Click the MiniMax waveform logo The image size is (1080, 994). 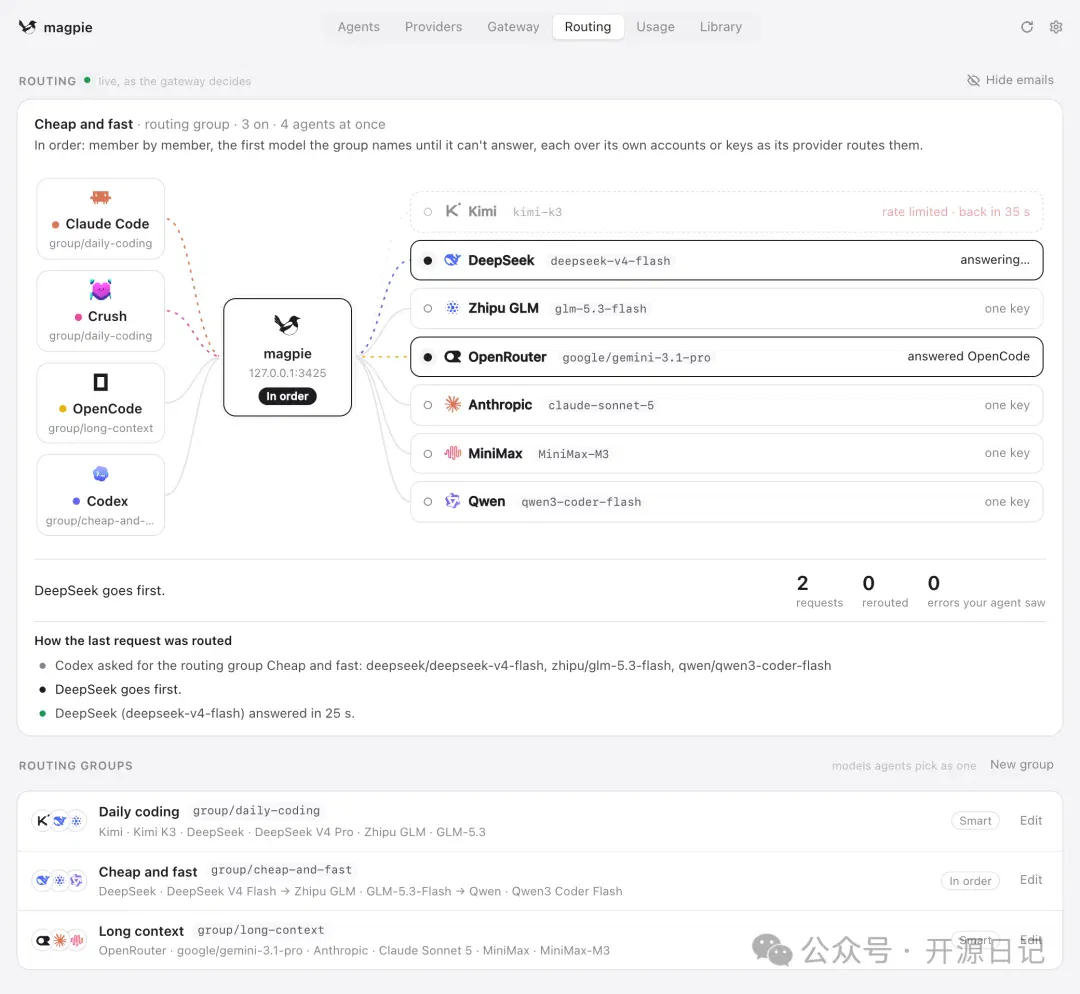tap(453, 453)
